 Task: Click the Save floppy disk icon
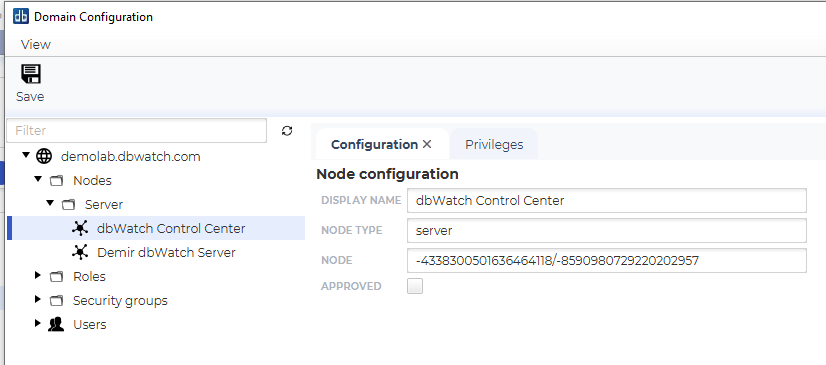[x=31, y=74]
